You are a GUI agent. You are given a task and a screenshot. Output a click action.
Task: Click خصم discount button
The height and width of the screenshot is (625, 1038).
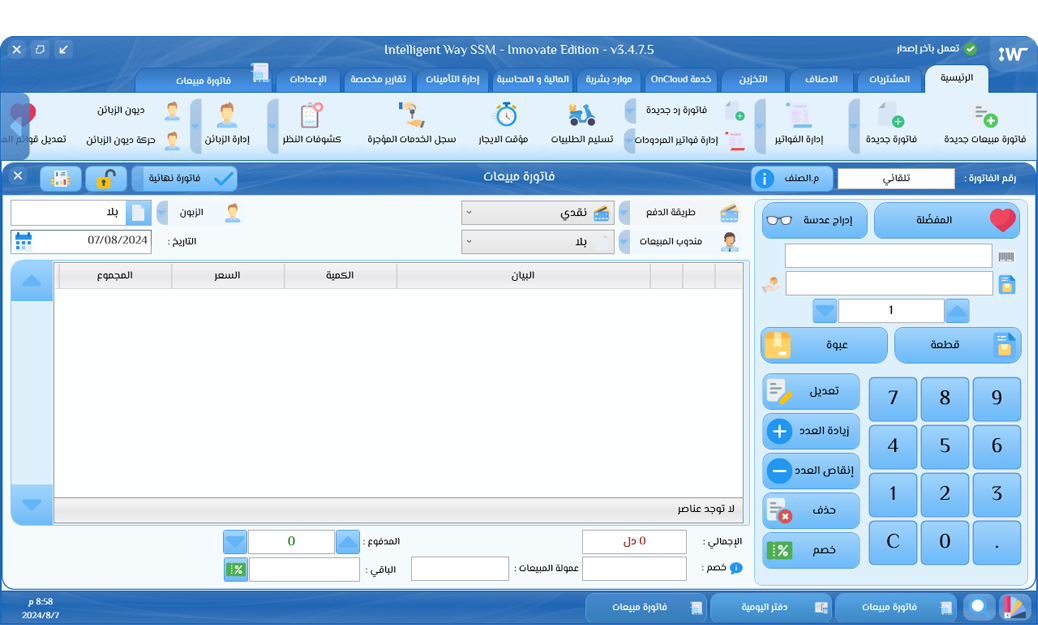click(x=811, y=550)
